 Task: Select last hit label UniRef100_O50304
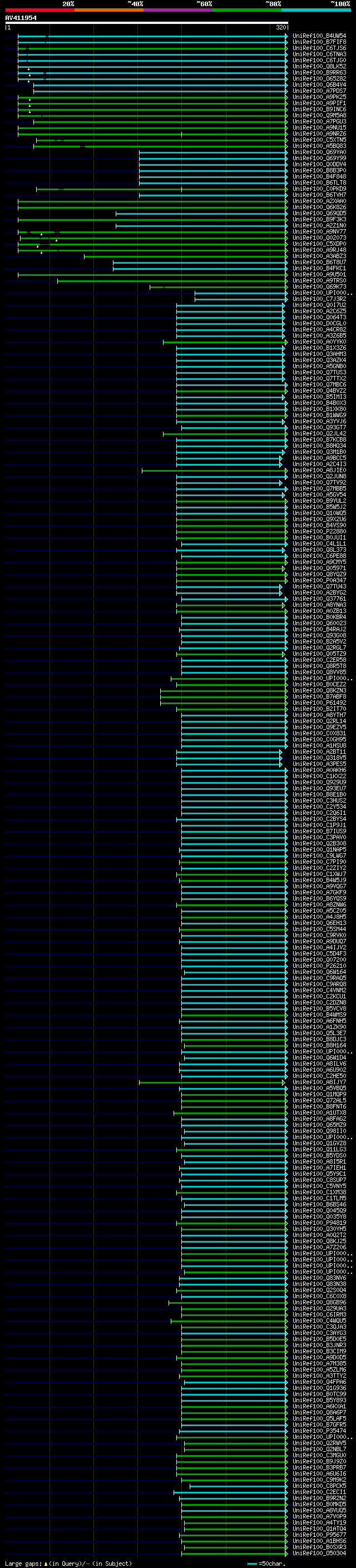[x=319, y=1553]
